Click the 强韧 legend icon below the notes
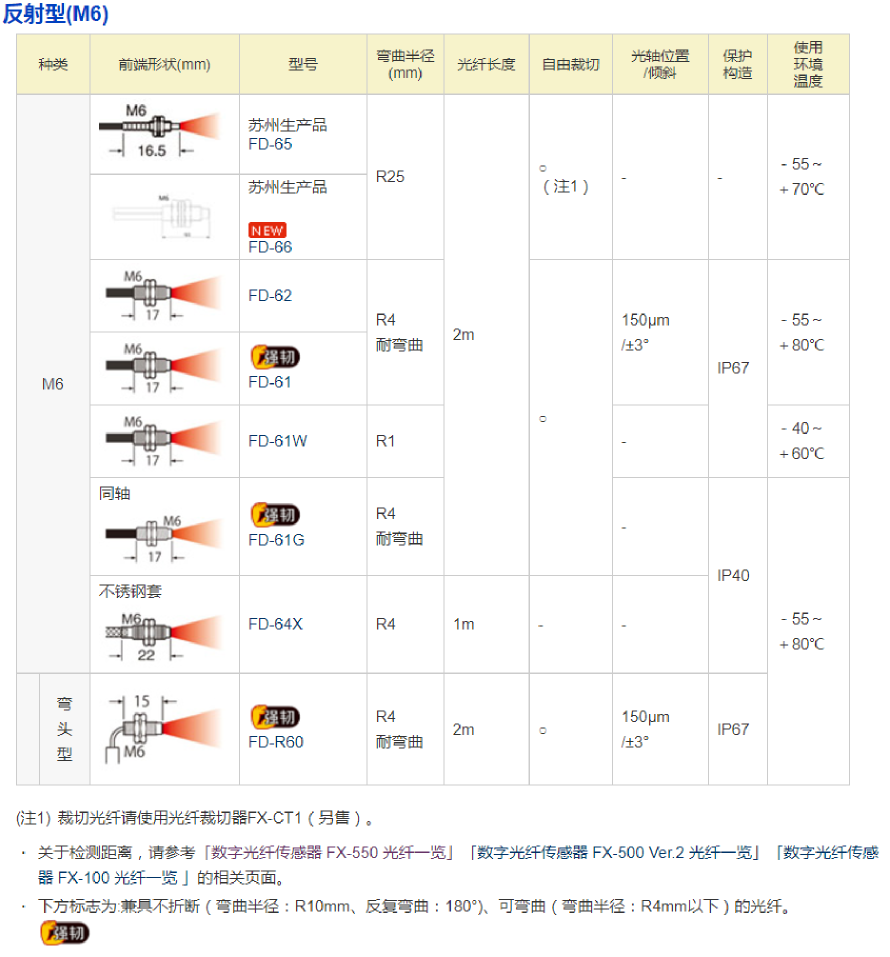This screenshot has width=890, height=957. [x=64, y=934]
